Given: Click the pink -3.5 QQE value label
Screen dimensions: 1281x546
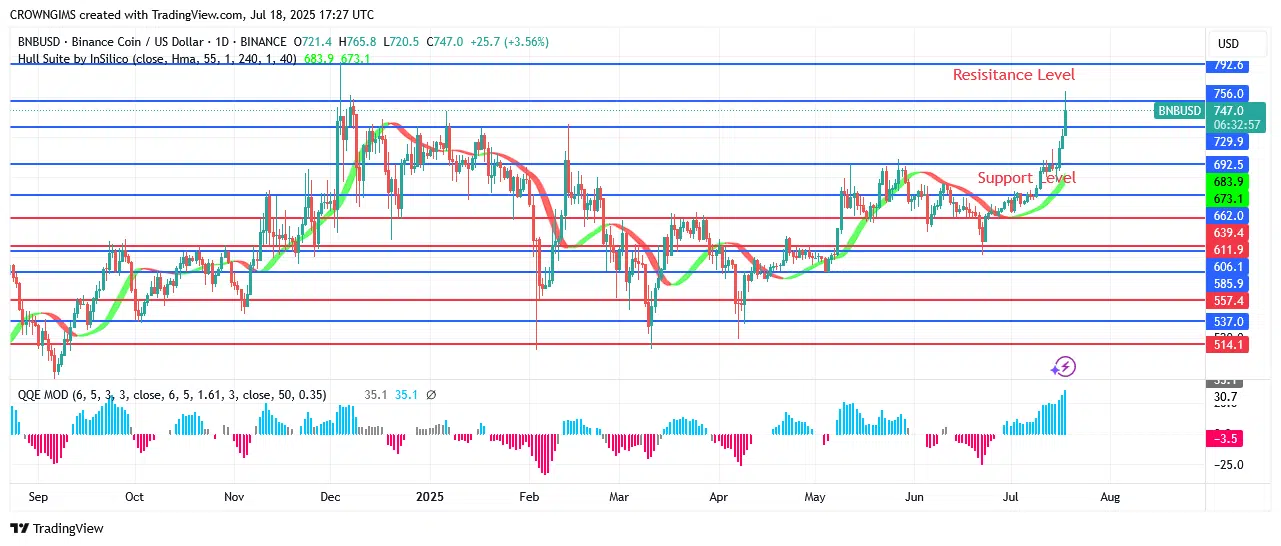Looking at the screenshot, I should point(1227,437).
